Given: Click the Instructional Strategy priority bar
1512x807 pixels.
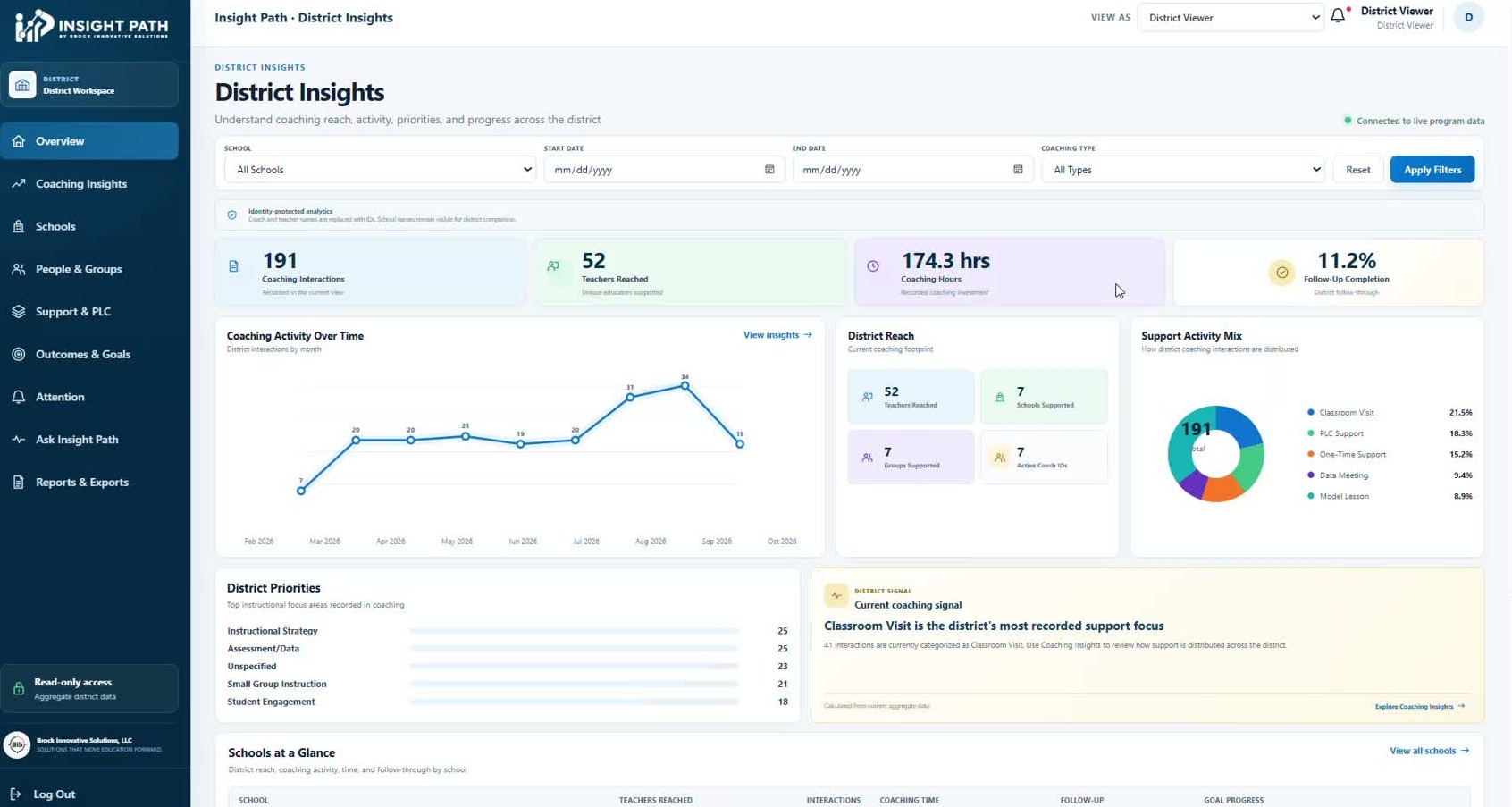Looking at the screenshot, I should tap(574, 631).
